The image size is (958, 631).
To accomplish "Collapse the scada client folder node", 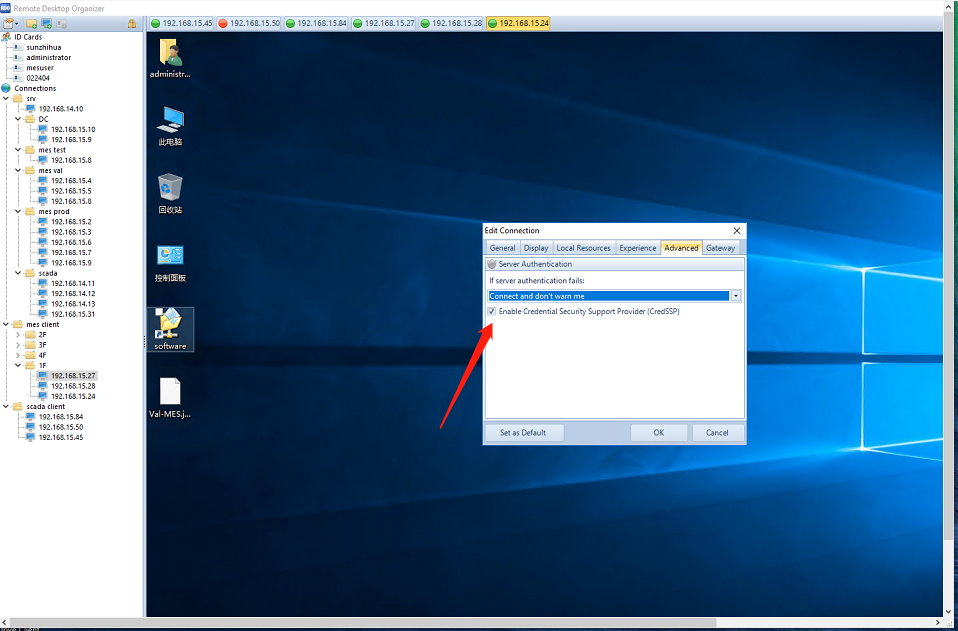I will pyautogui.click(x=6, y=406).
